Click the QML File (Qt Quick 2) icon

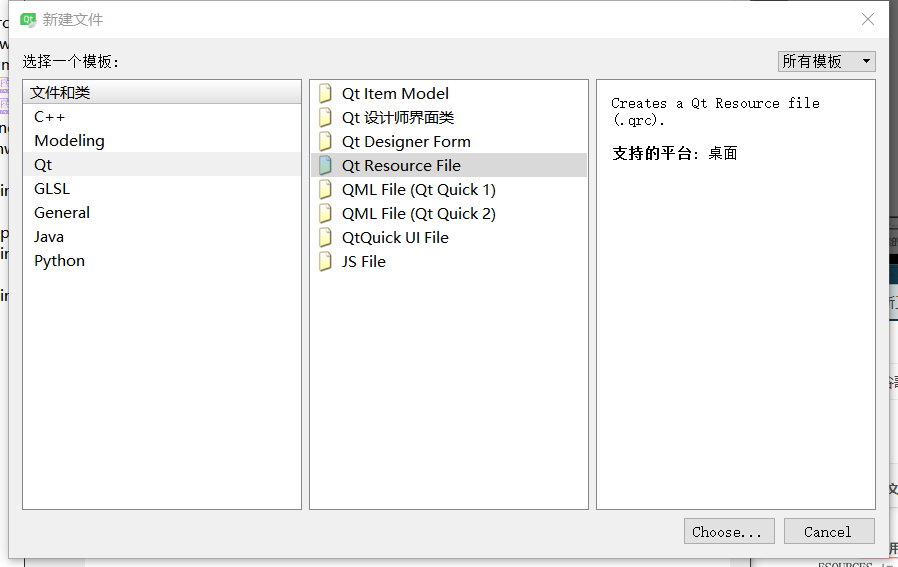325,214
